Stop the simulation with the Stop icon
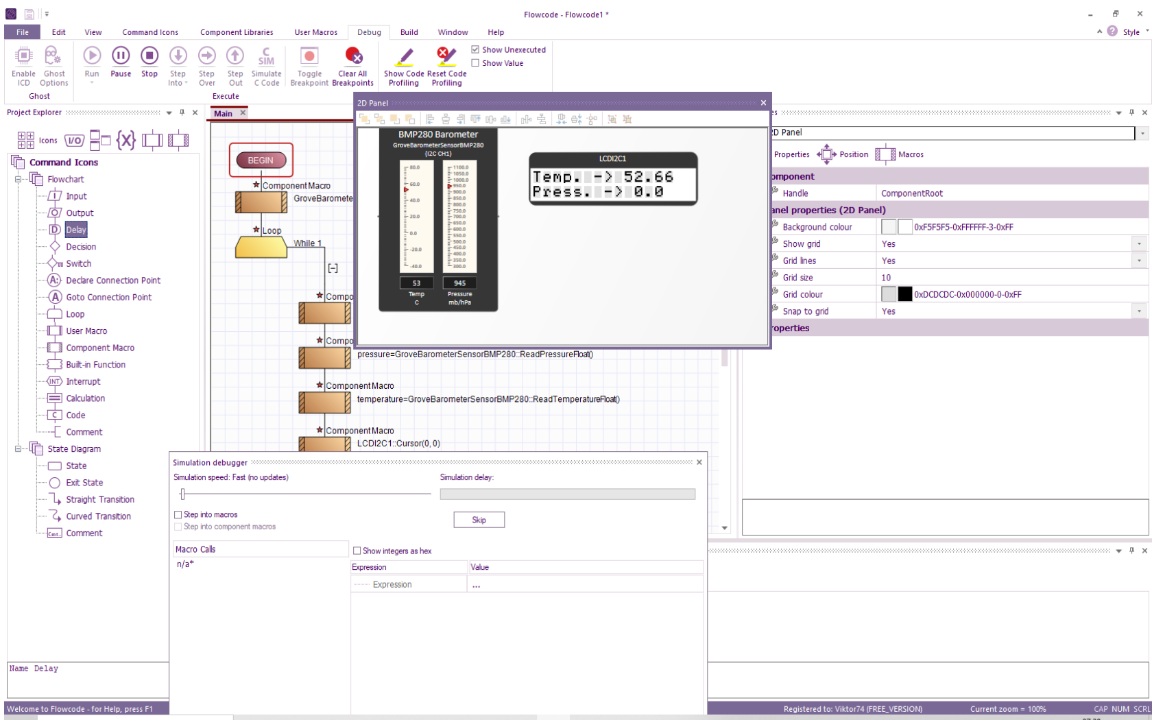Screen dimensions: 1152x720 (x=149, y=56)
